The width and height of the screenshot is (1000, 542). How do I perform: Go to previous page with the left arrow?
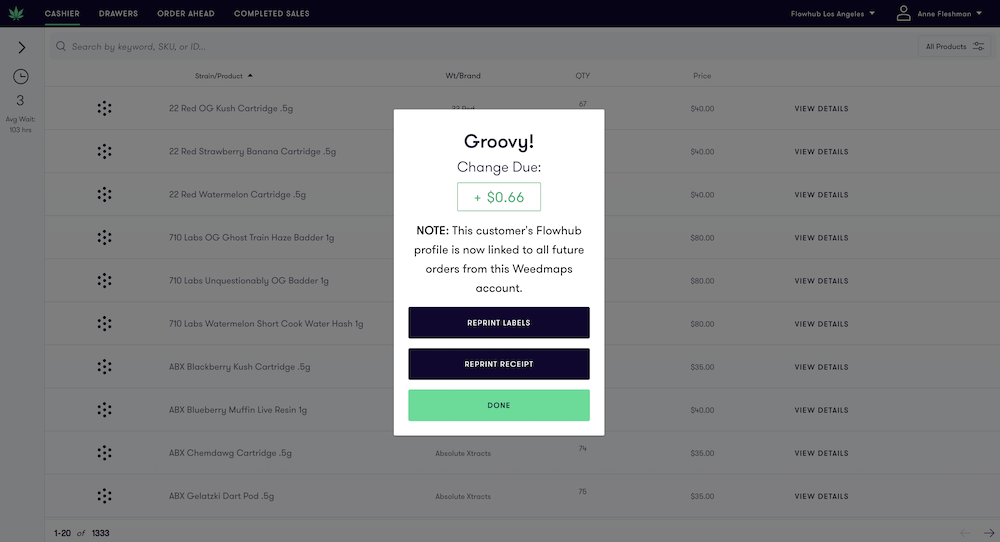[x=965, y=533]
